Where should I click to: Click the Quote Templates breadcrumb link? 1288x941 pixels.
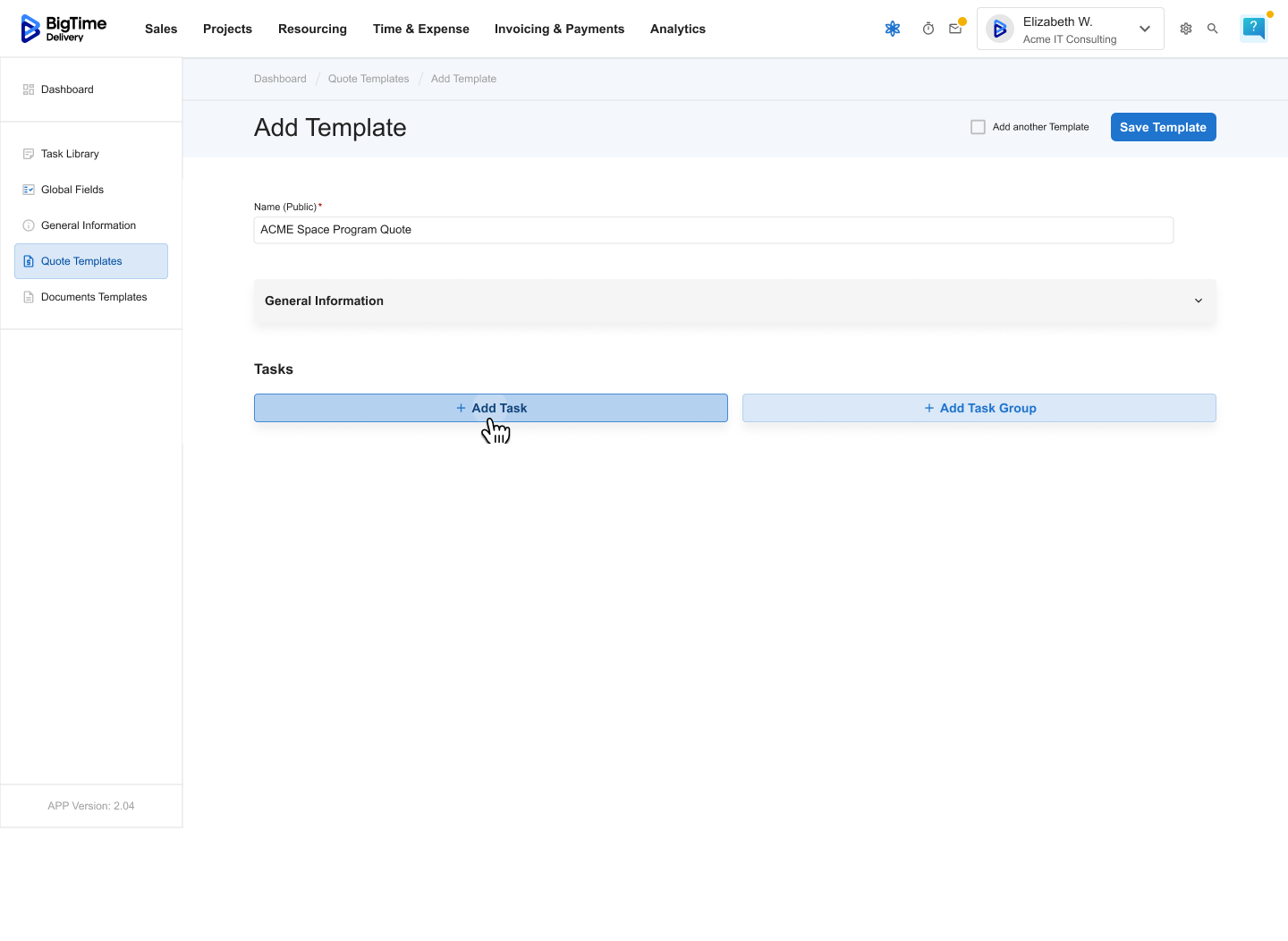369,79
